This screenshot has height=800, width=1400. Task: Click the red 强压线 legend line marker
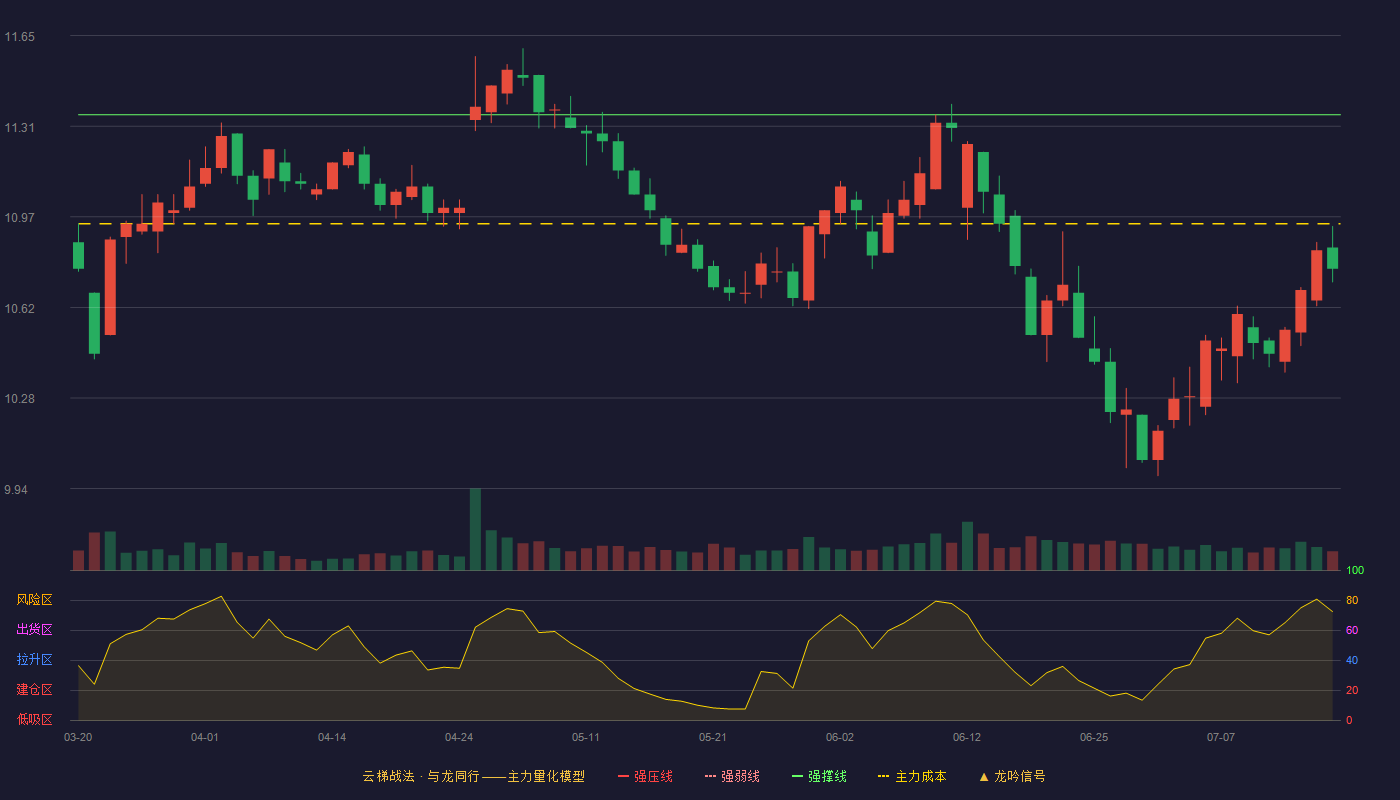point(624,776)
